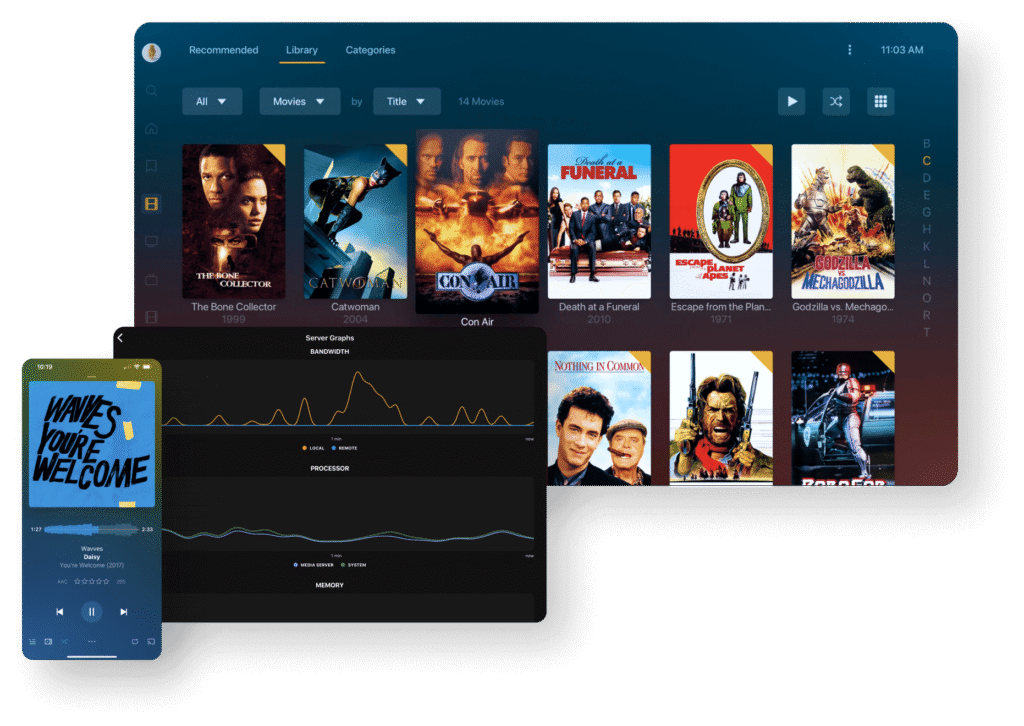Image resolution: width=1024 pixels, height=726 pixels.
Task: Open the All filter dropdown
Action: (x=211, y=101)
